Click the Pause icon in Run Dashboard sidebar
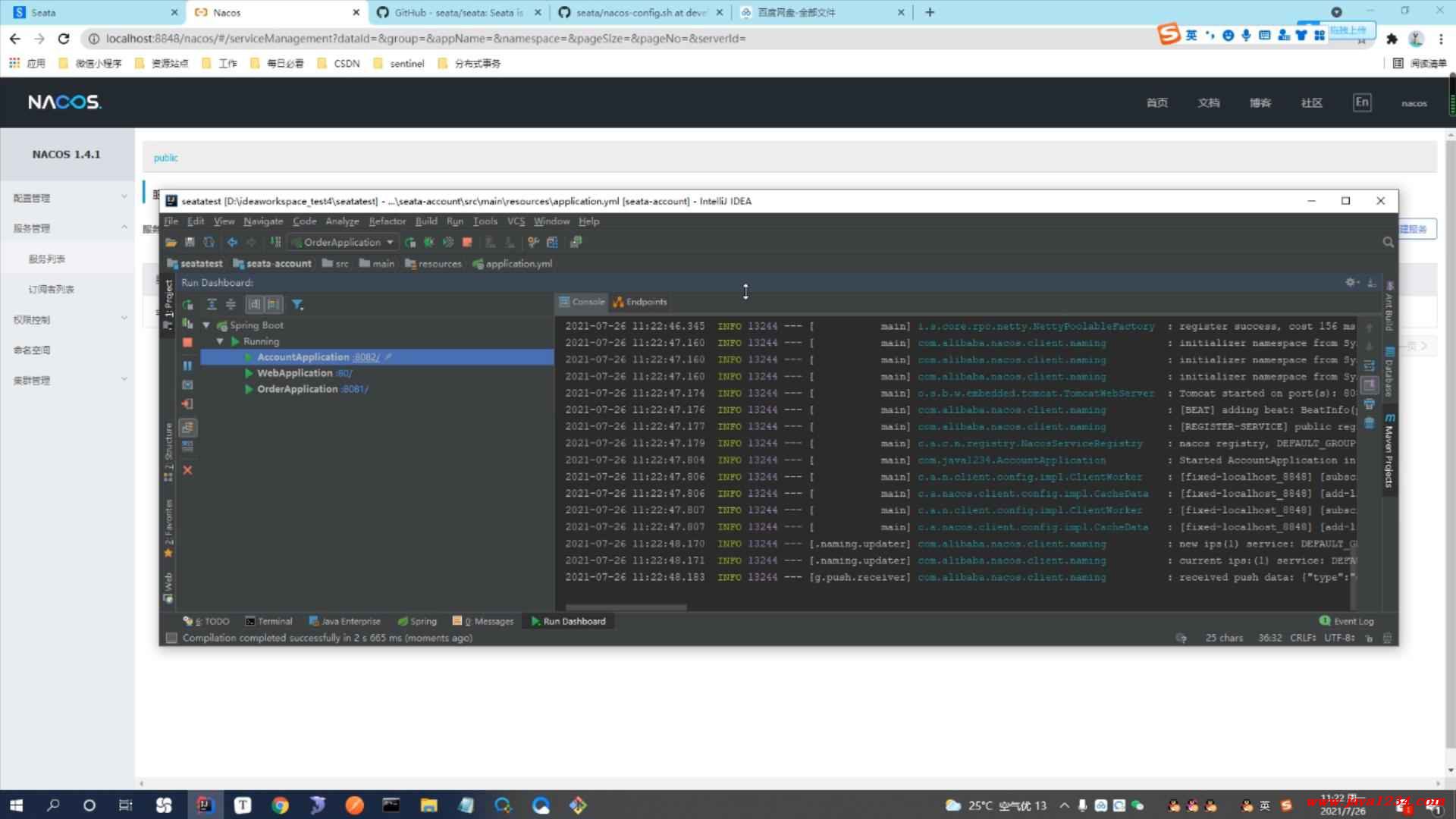Viewport: 1456px width, 819px height. point(187,366)
